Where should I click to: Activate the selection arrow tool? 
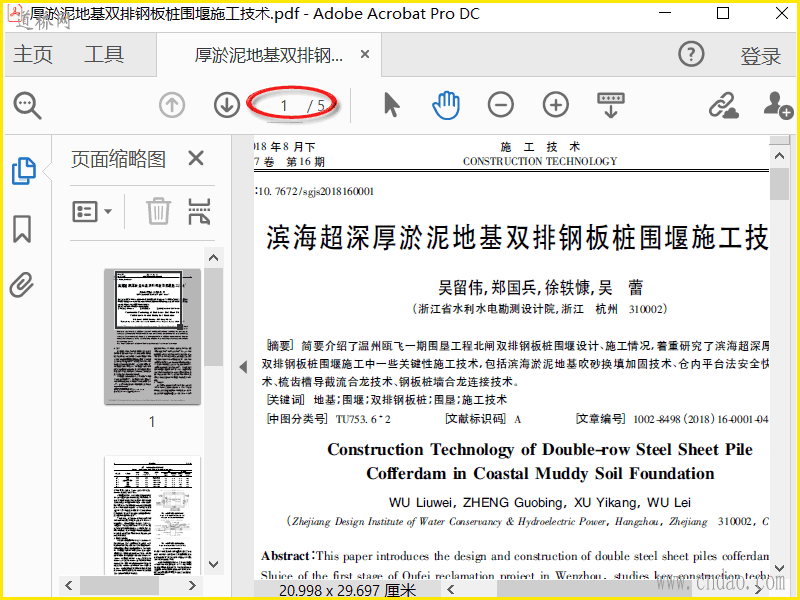(x=391, y=105)
